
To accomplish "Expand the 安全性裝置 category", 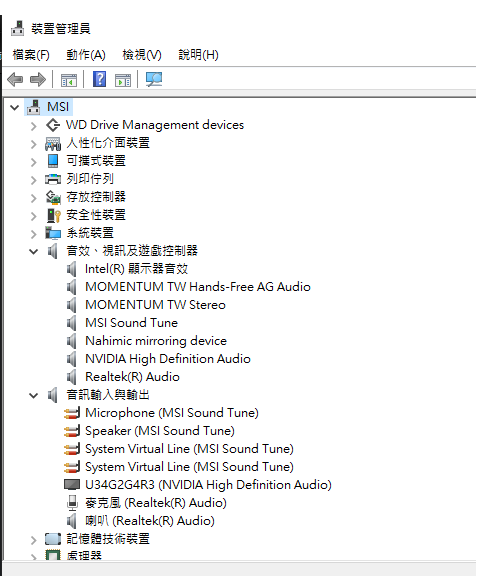I will coord(34,216).
